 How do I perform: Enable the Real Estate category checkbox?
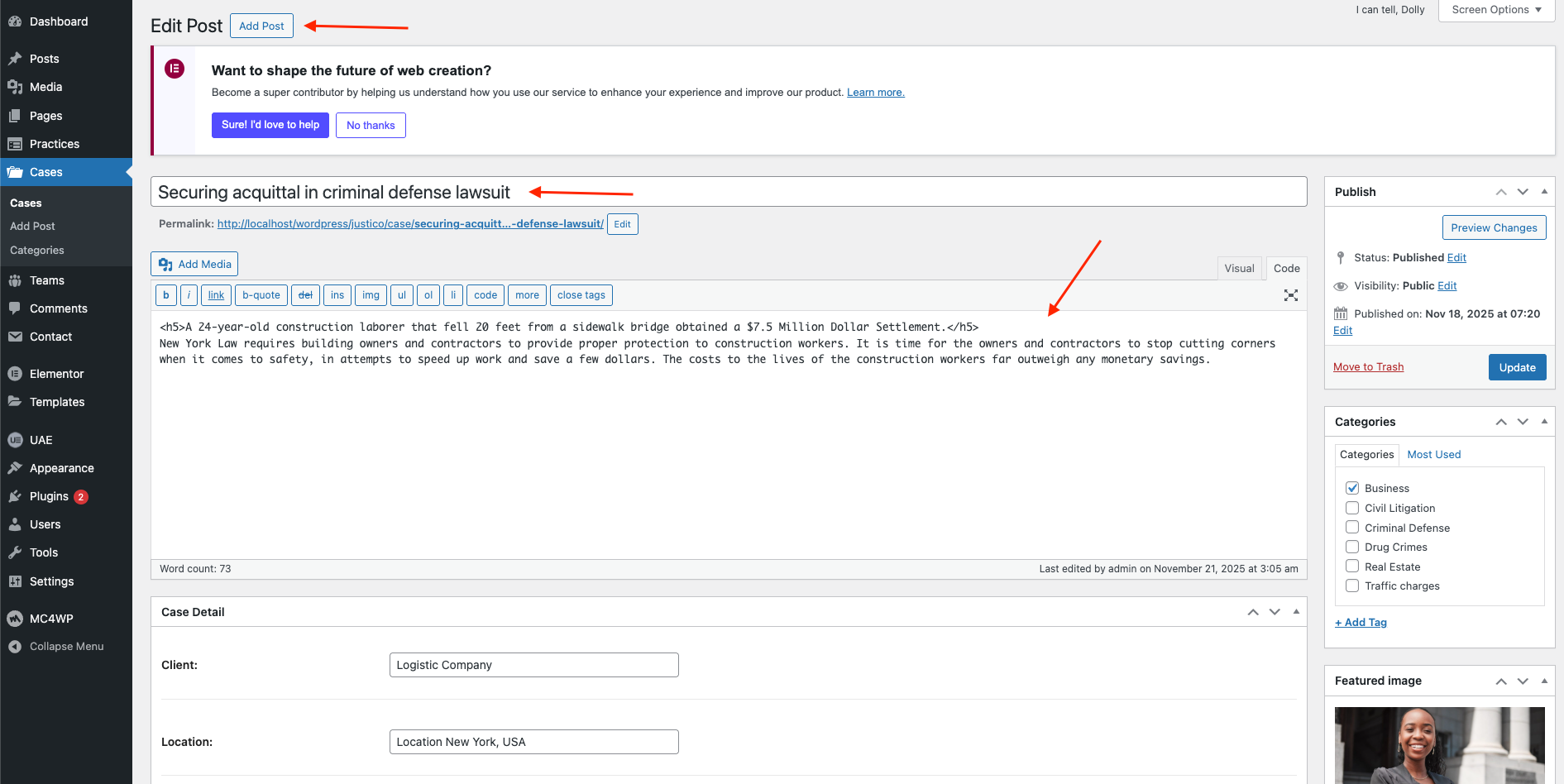click(x=1352, y=566)
